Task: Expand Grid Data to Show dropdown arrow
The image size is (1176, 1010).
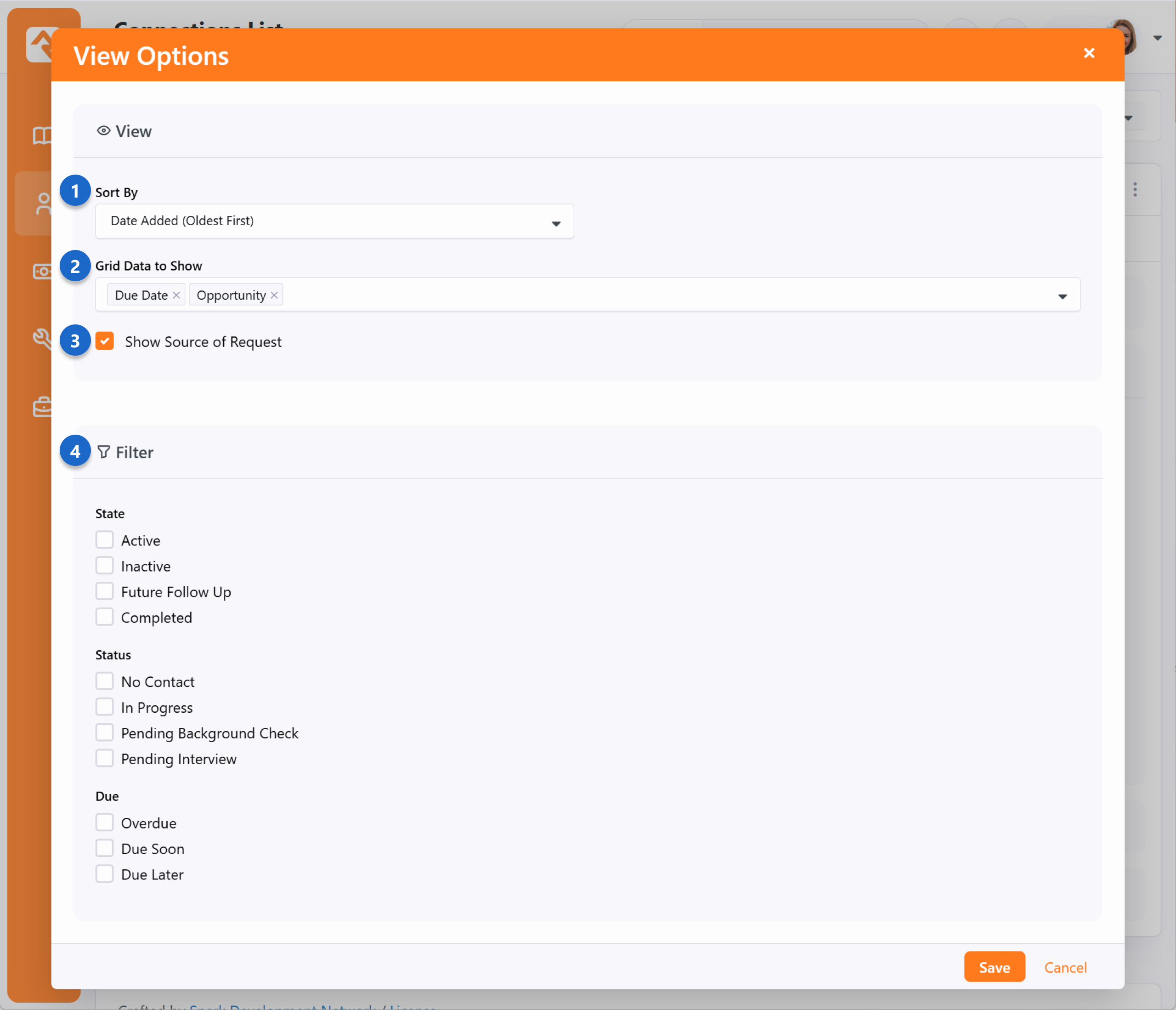Action: [x=1062, y=296]
